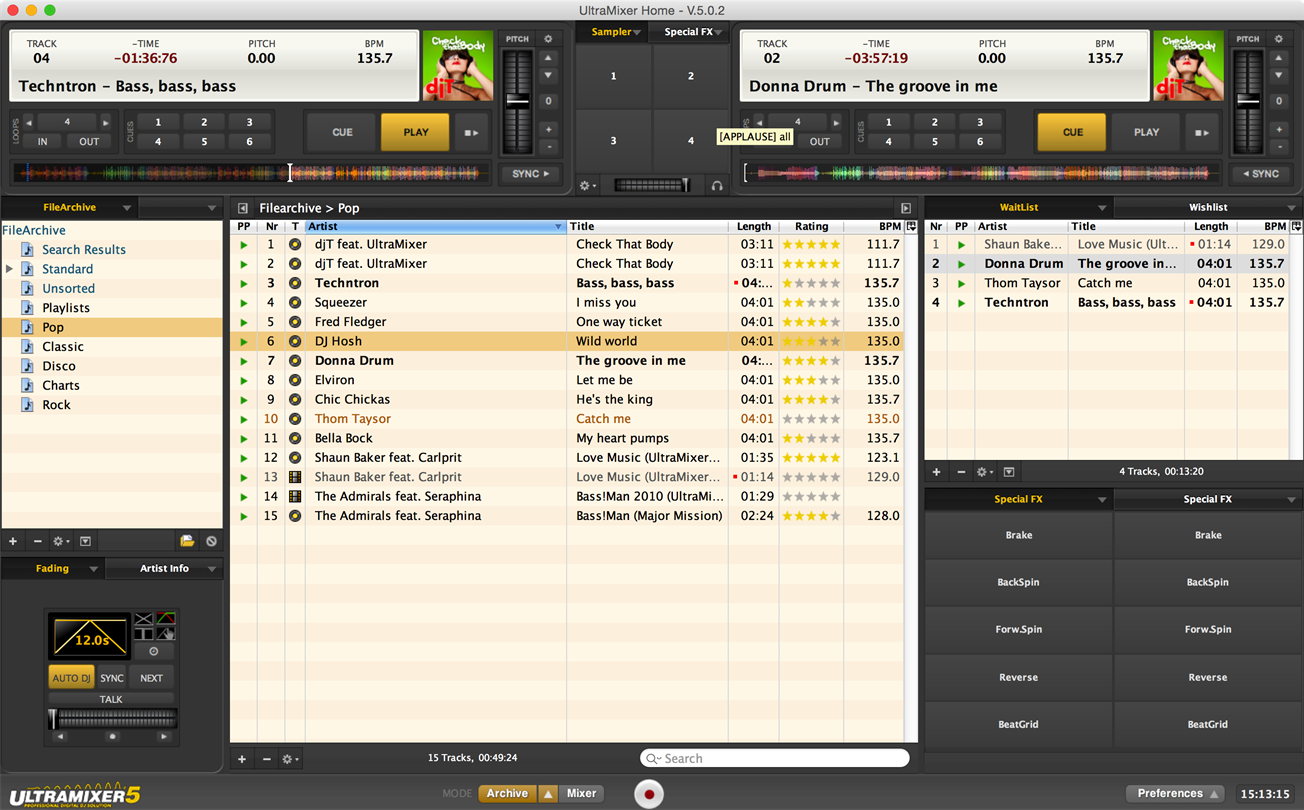Click the left deck stop-play icon button

[x=471, y=132]
